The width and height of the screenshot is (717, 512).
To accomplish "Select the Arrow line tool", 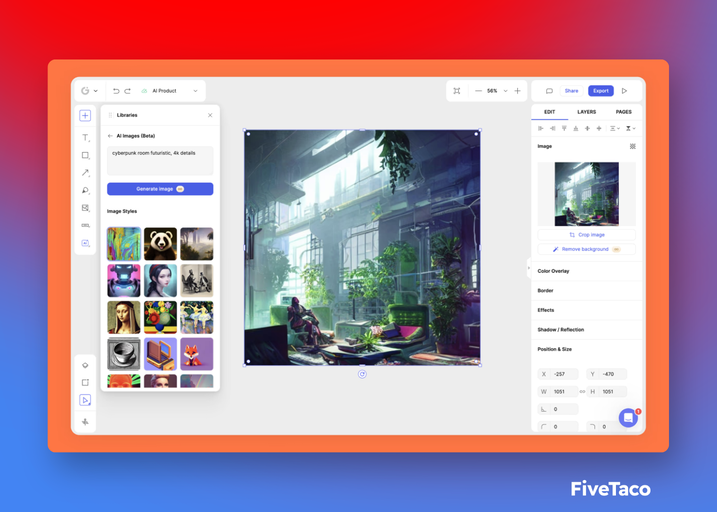I will coord(86,173).
